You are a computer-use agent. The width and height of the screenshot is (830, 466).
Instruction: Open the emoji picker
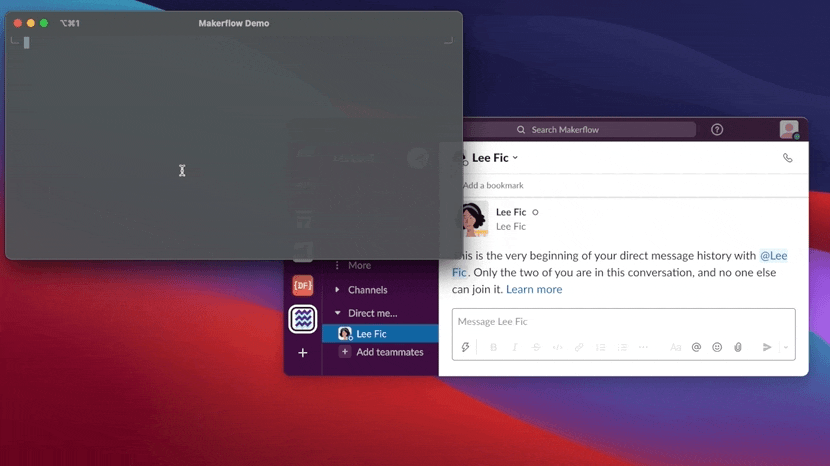[717, 347]
